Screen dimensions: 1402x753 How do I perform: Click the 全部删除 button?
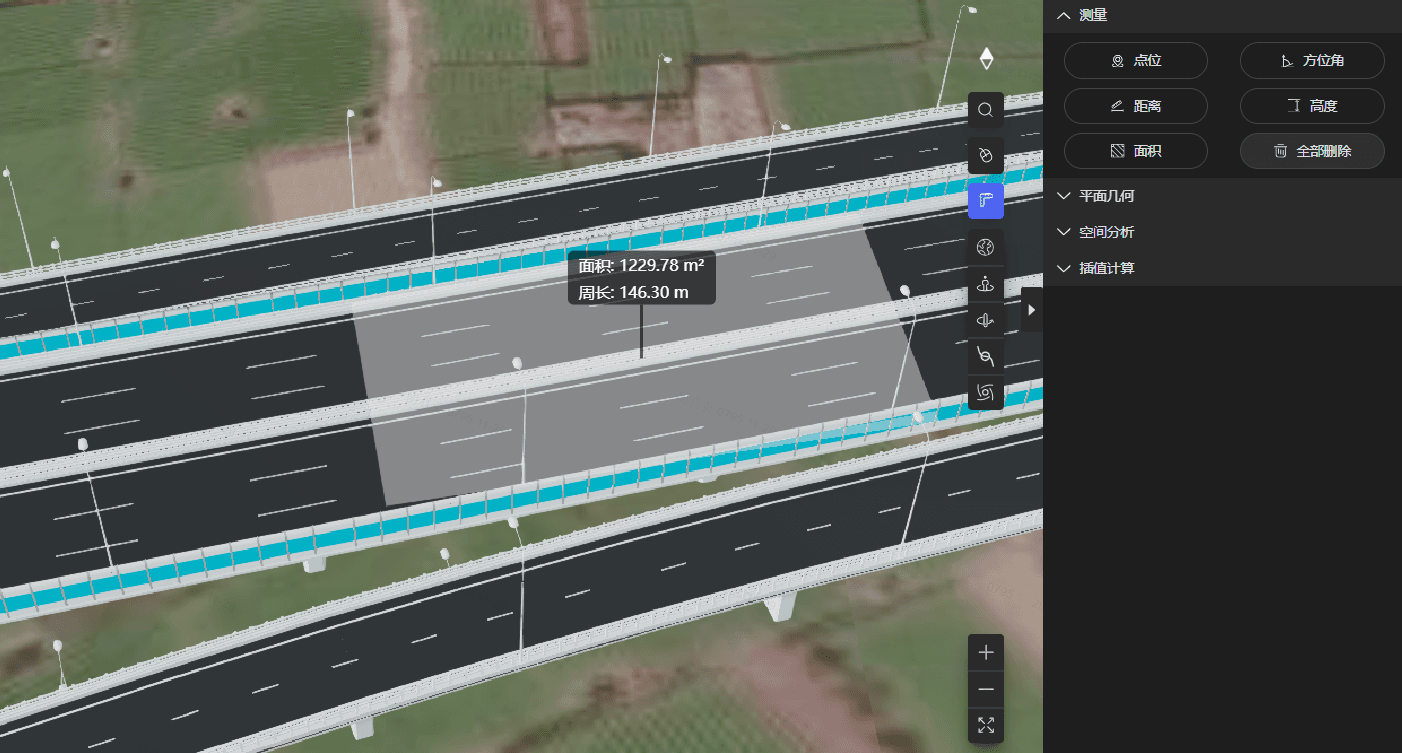click(1312, 151)
